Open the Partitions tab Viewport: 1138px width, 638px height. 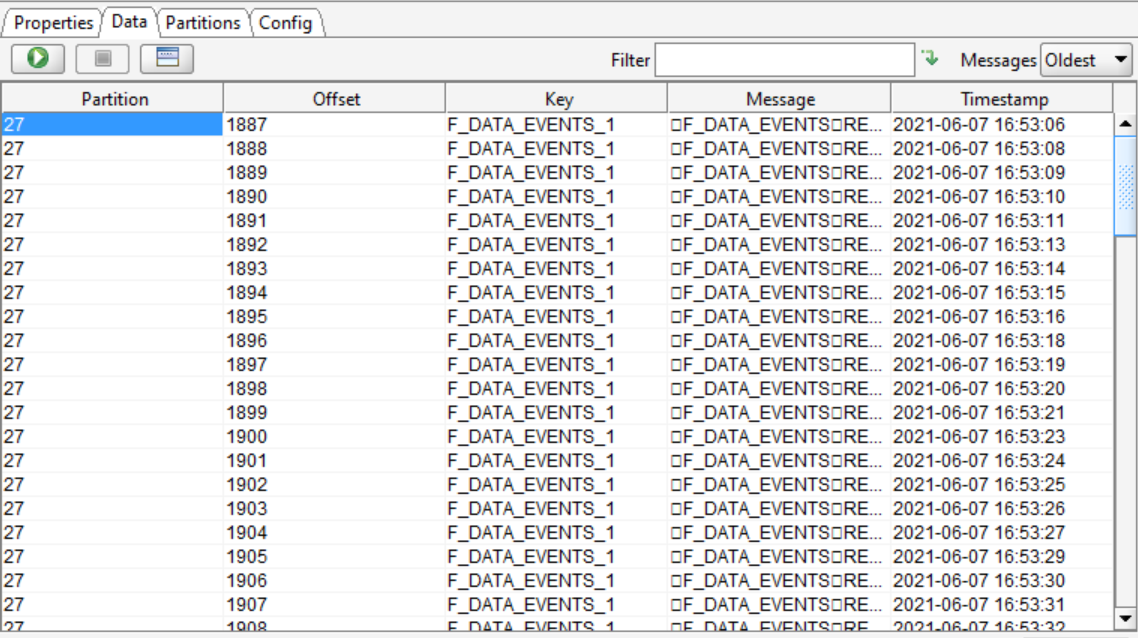203,22
